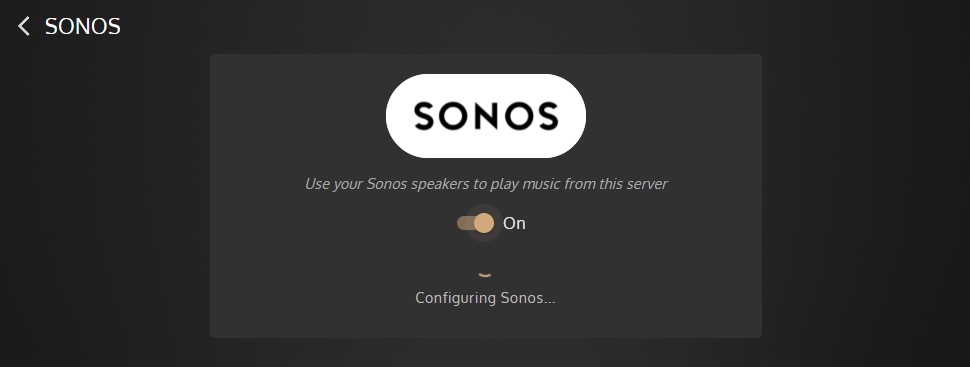Click the SONOS page title

[x=83, y=26]
